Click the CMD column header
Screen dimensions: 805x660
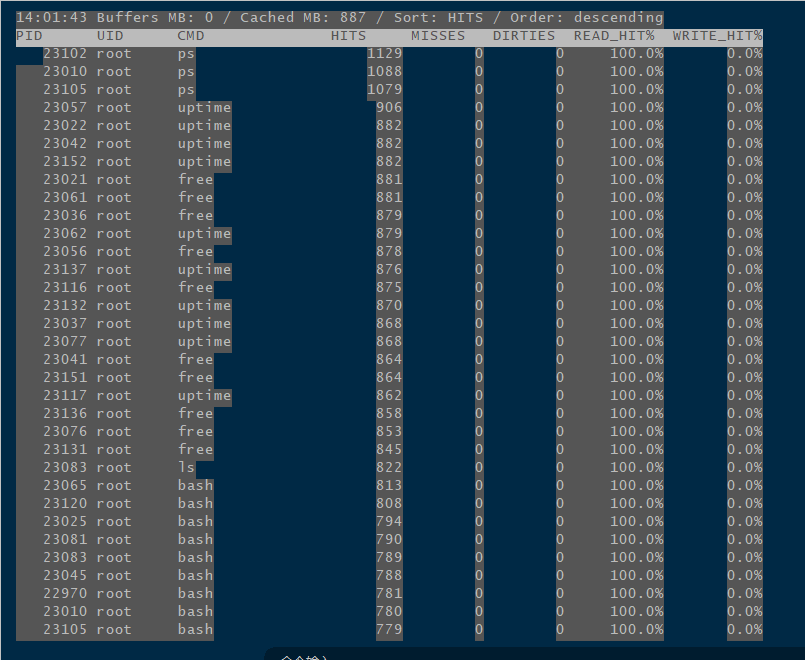[x=191, y=36]
